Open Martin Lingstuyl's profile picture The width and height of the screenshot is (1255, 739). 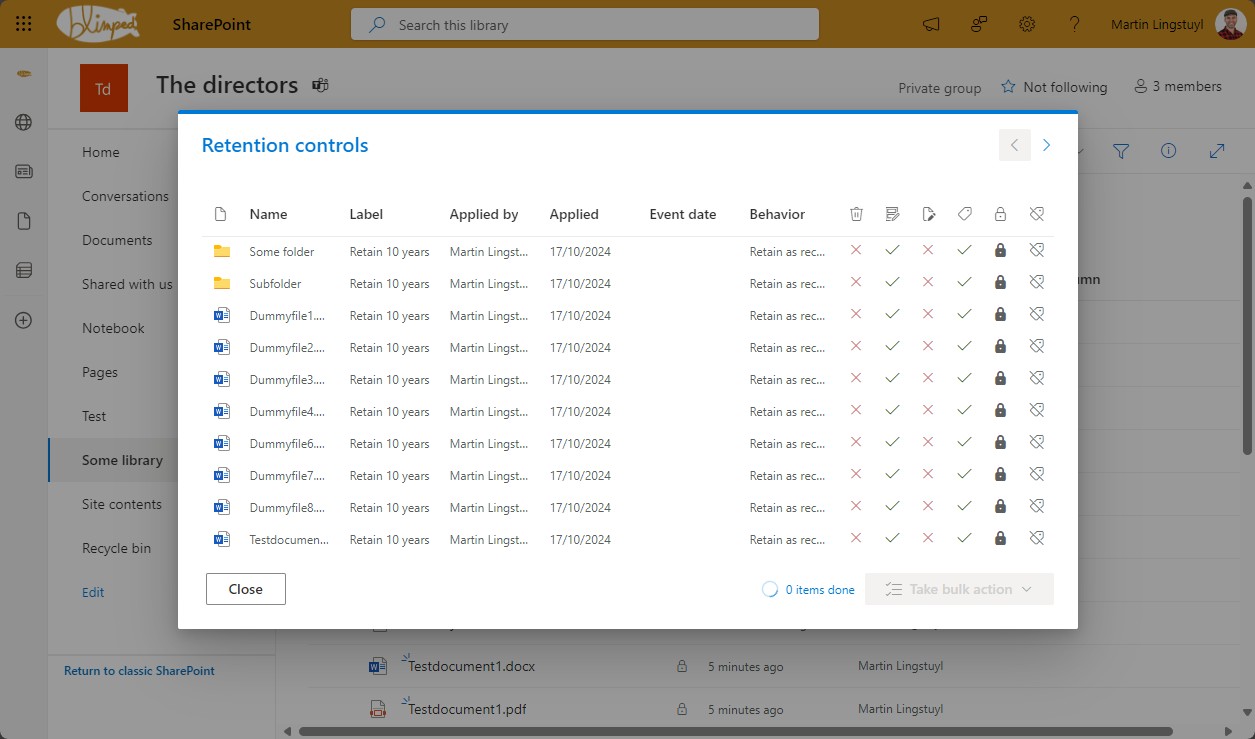click(1230, 25)
